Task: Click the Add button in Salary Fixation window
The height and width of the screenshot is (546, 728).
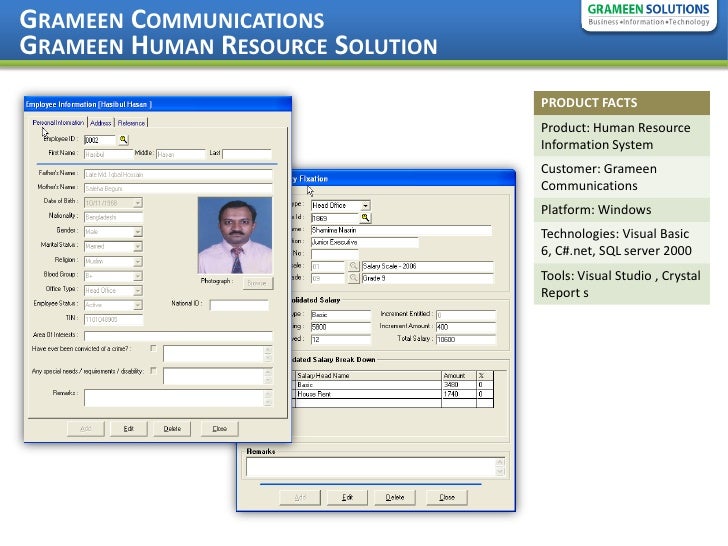Action: point(300,497)
